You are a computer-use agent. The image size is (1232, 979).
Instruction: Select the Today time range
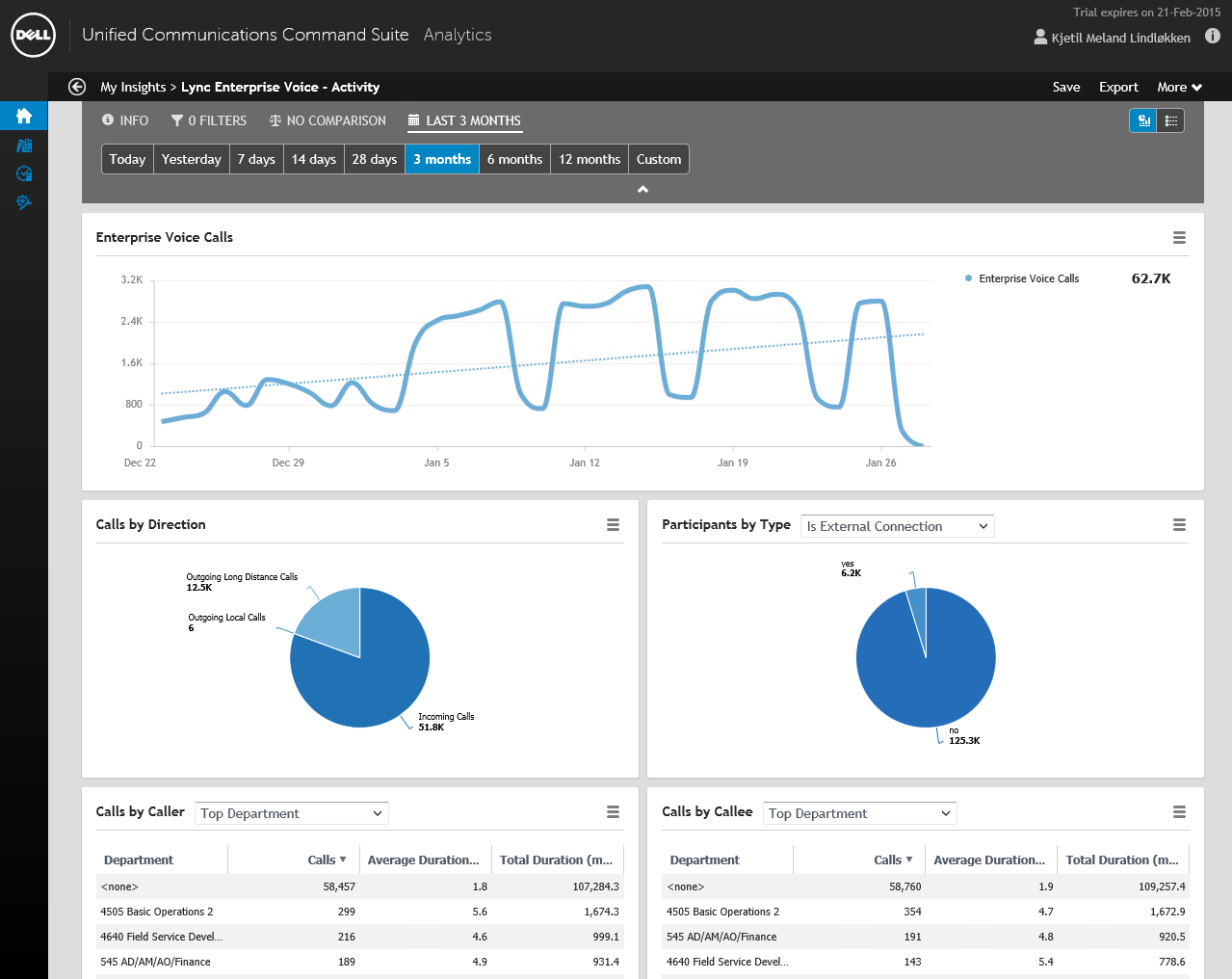click(127, 159)
